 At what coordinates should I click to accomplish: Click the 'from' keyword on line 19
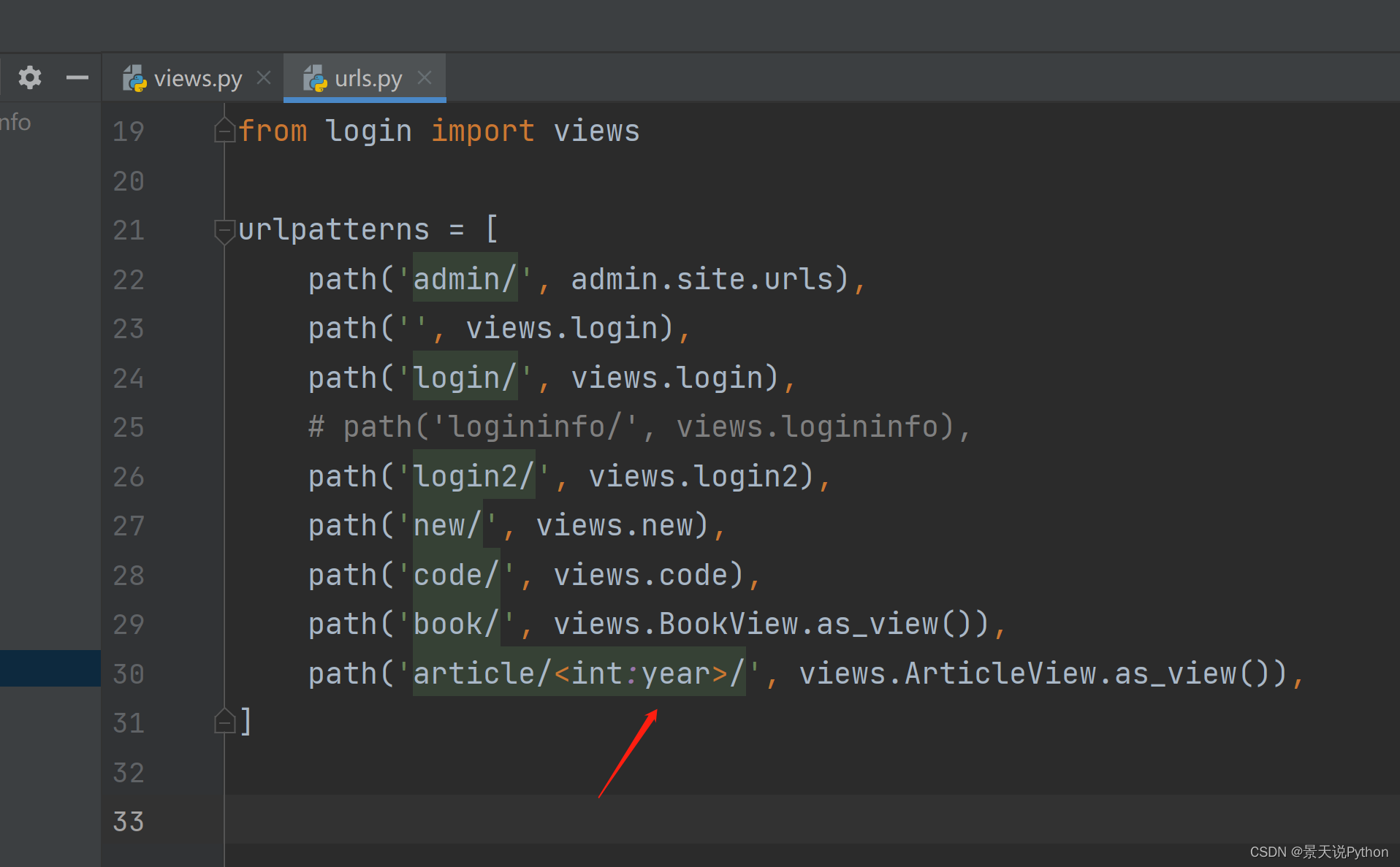coord(273,131)
